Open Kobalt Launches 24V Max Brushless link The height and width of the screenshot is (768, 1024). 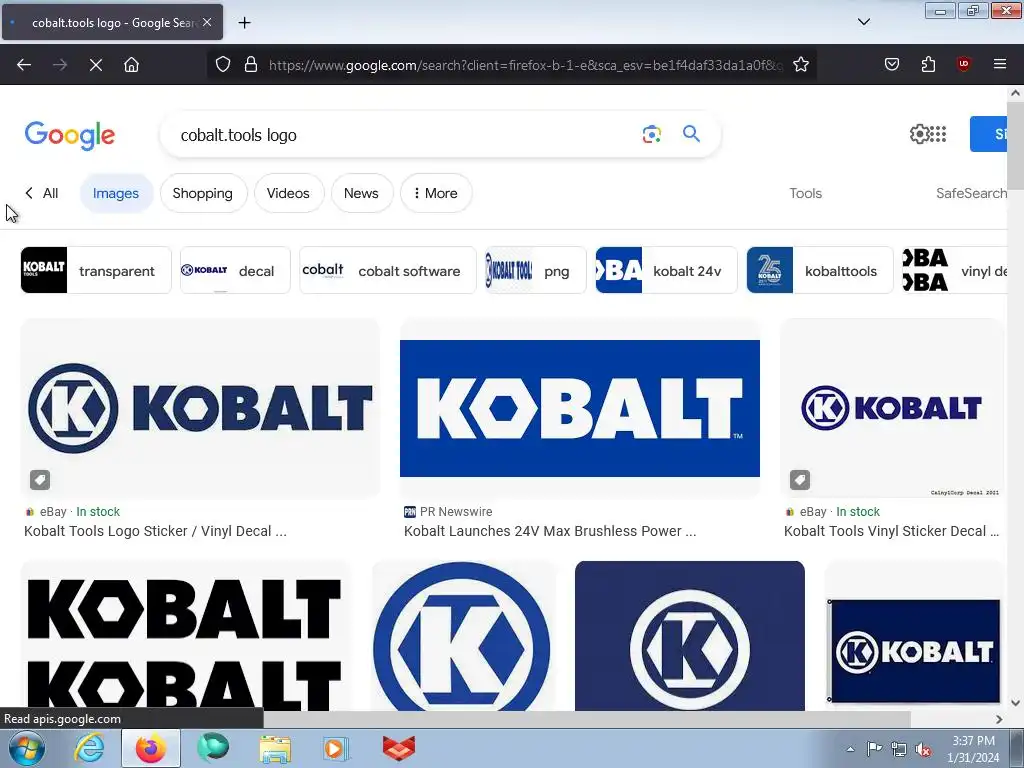click(x=550, y=531)
